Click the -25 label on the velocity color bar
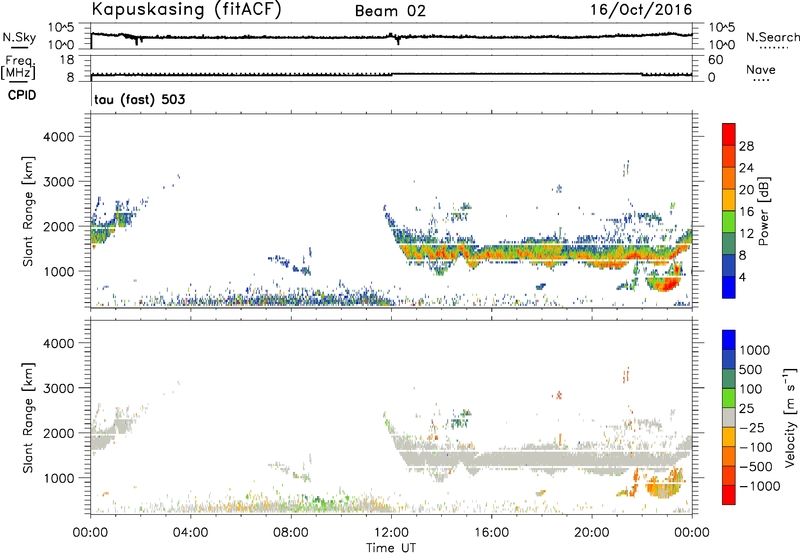The height and width of the screenshot is (554, 800). pyautogui.click(x=752, y=427)
